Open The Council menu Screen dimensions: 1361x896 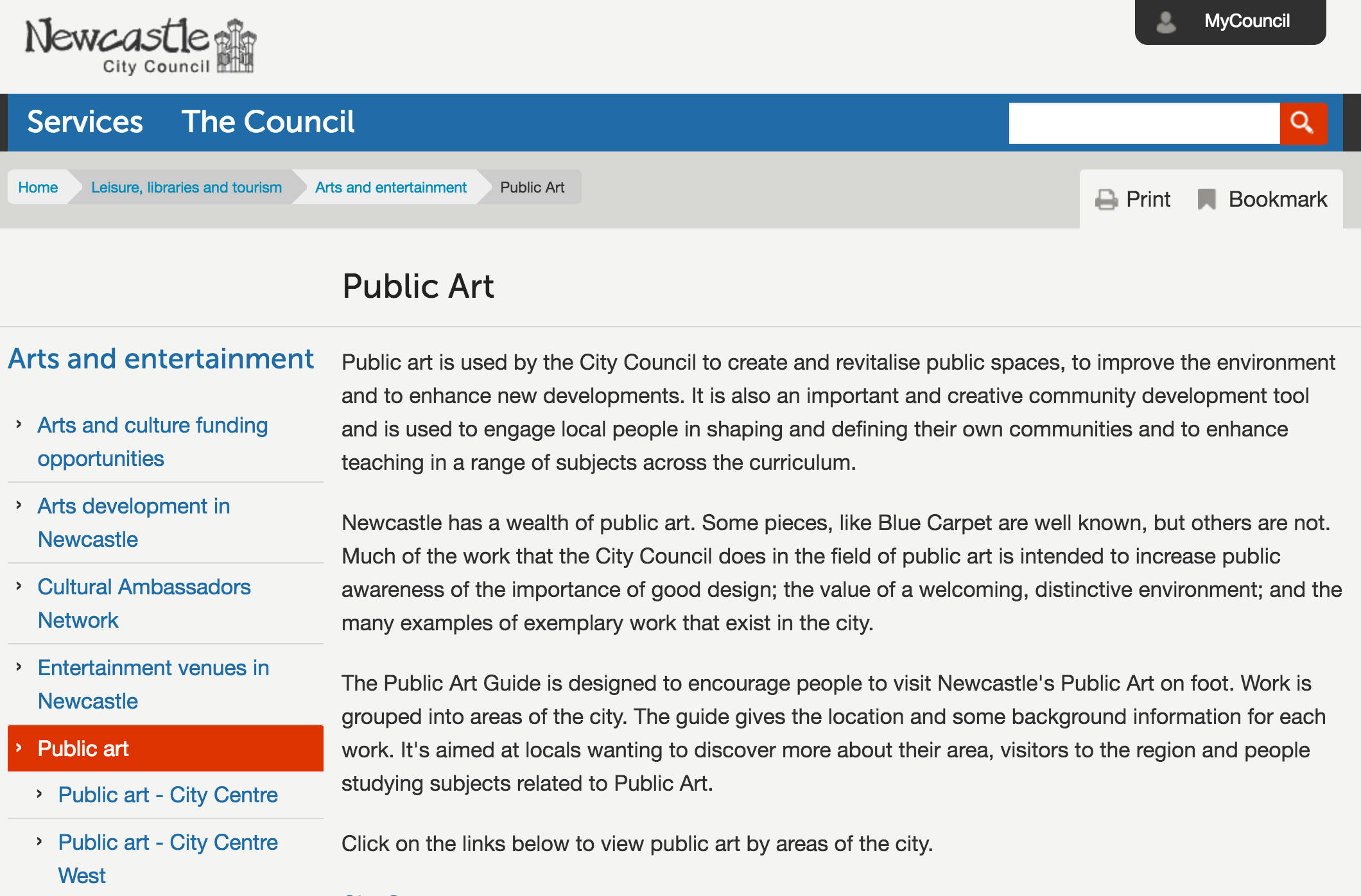268,122
